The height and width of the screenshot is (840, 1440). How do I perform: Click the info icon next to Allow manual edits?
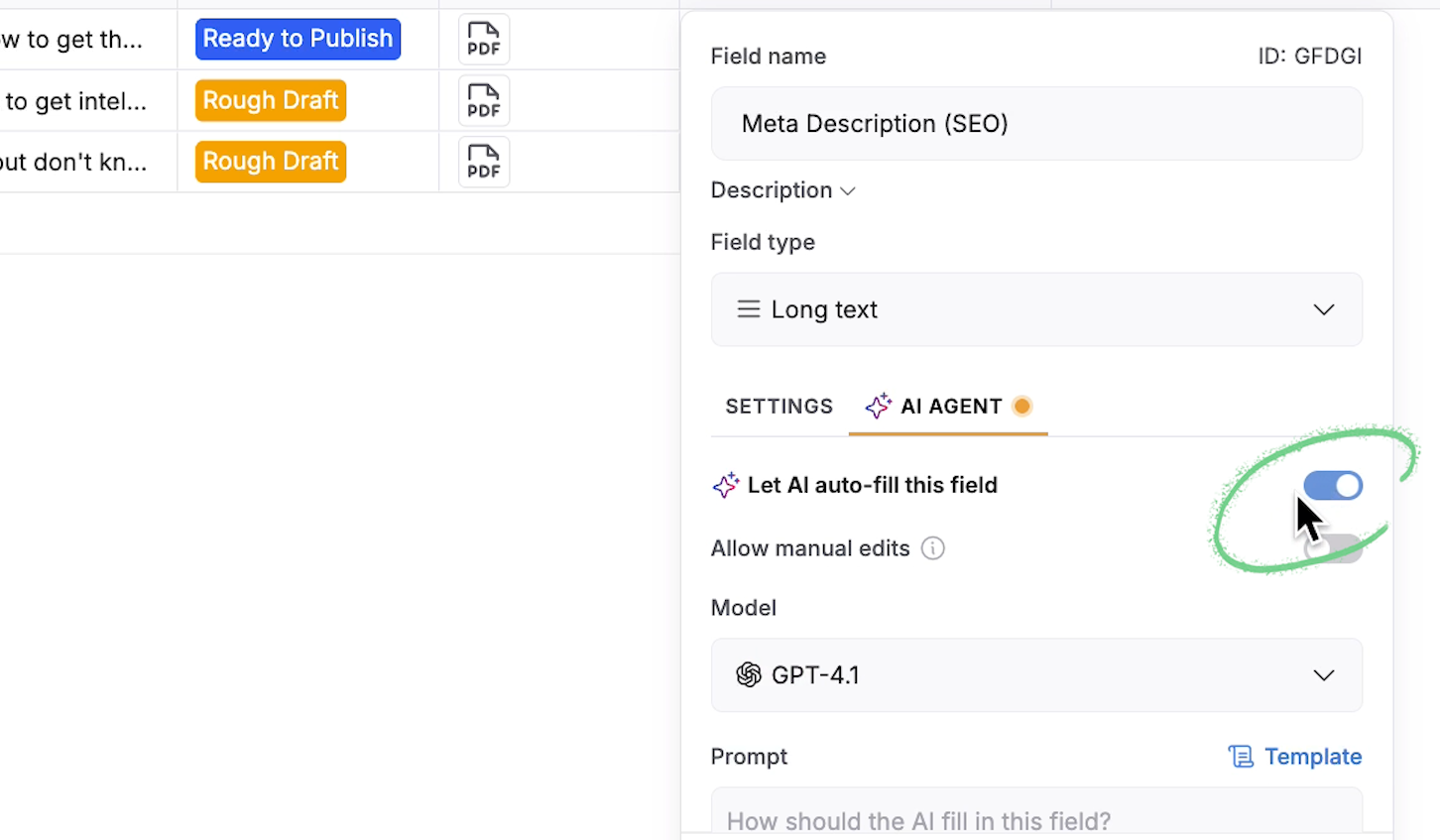coord(932,547)
